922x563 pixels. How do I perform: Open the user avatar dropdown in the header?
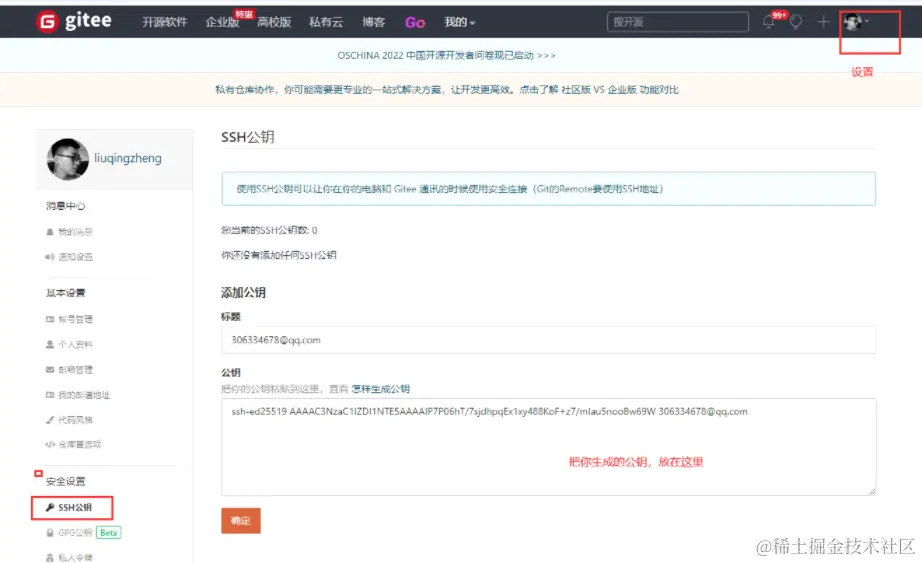(856, 22)
